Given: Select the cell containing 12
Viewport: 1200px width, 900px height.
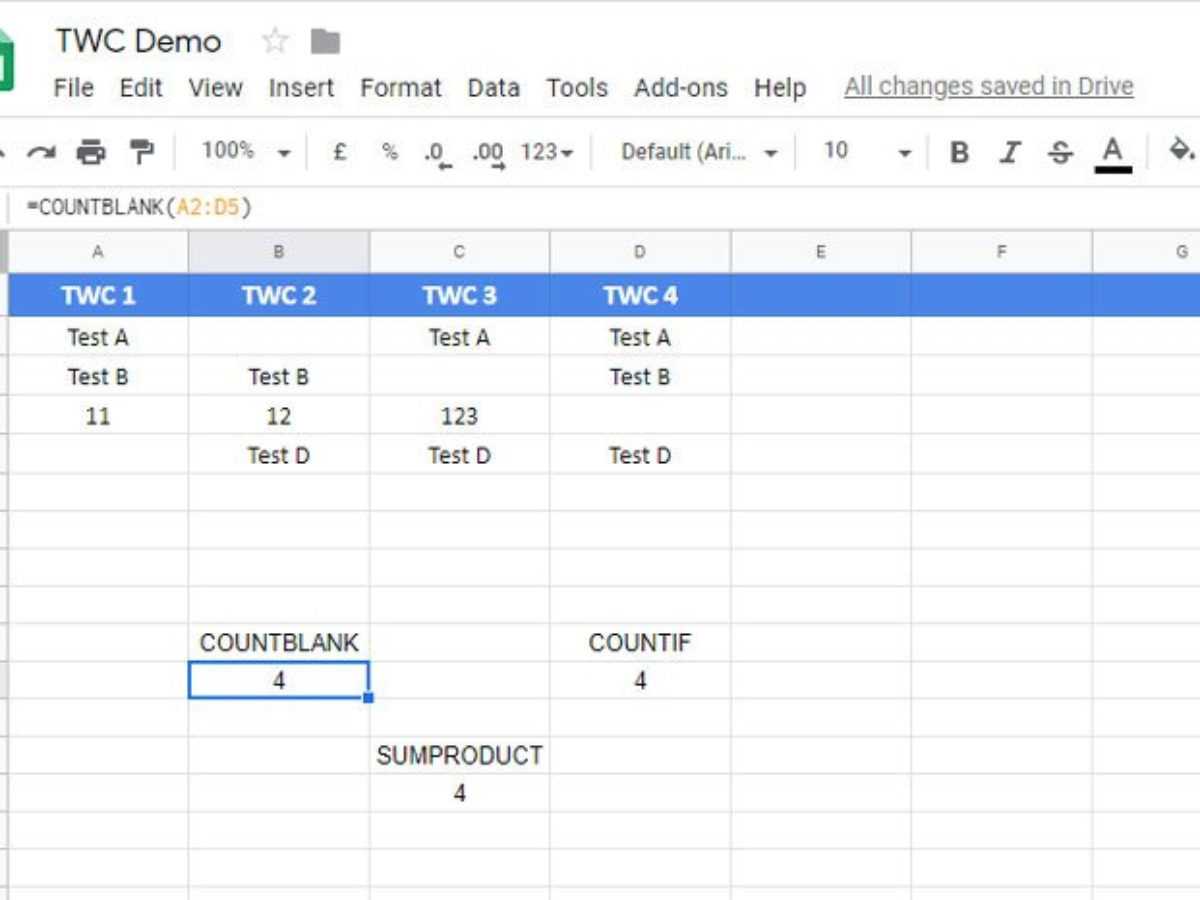Looking at the screenshot, I should (x=279, y=416).
